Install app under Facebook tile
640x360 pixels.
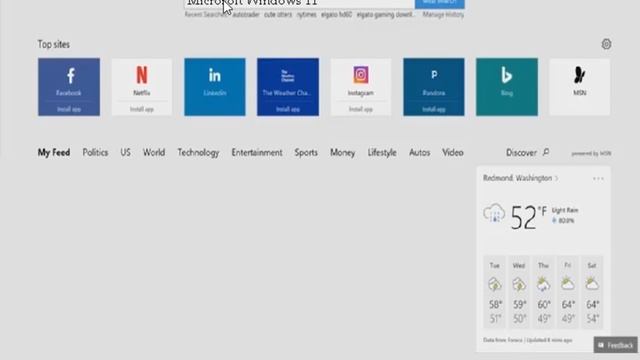pos(69,109)
